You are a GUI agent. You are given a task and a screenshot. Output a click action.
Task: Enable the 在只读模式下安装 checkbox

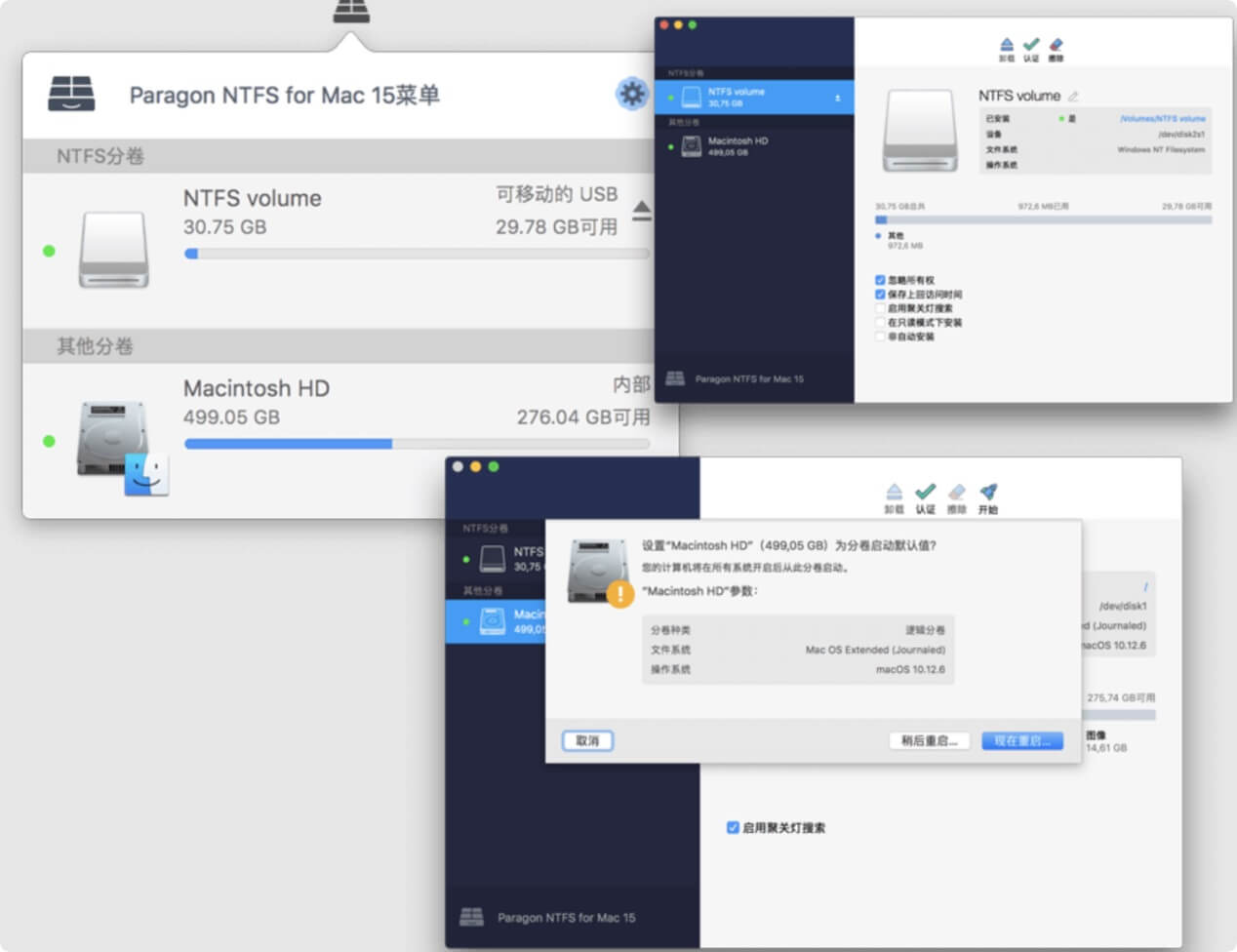click(881, 322)
